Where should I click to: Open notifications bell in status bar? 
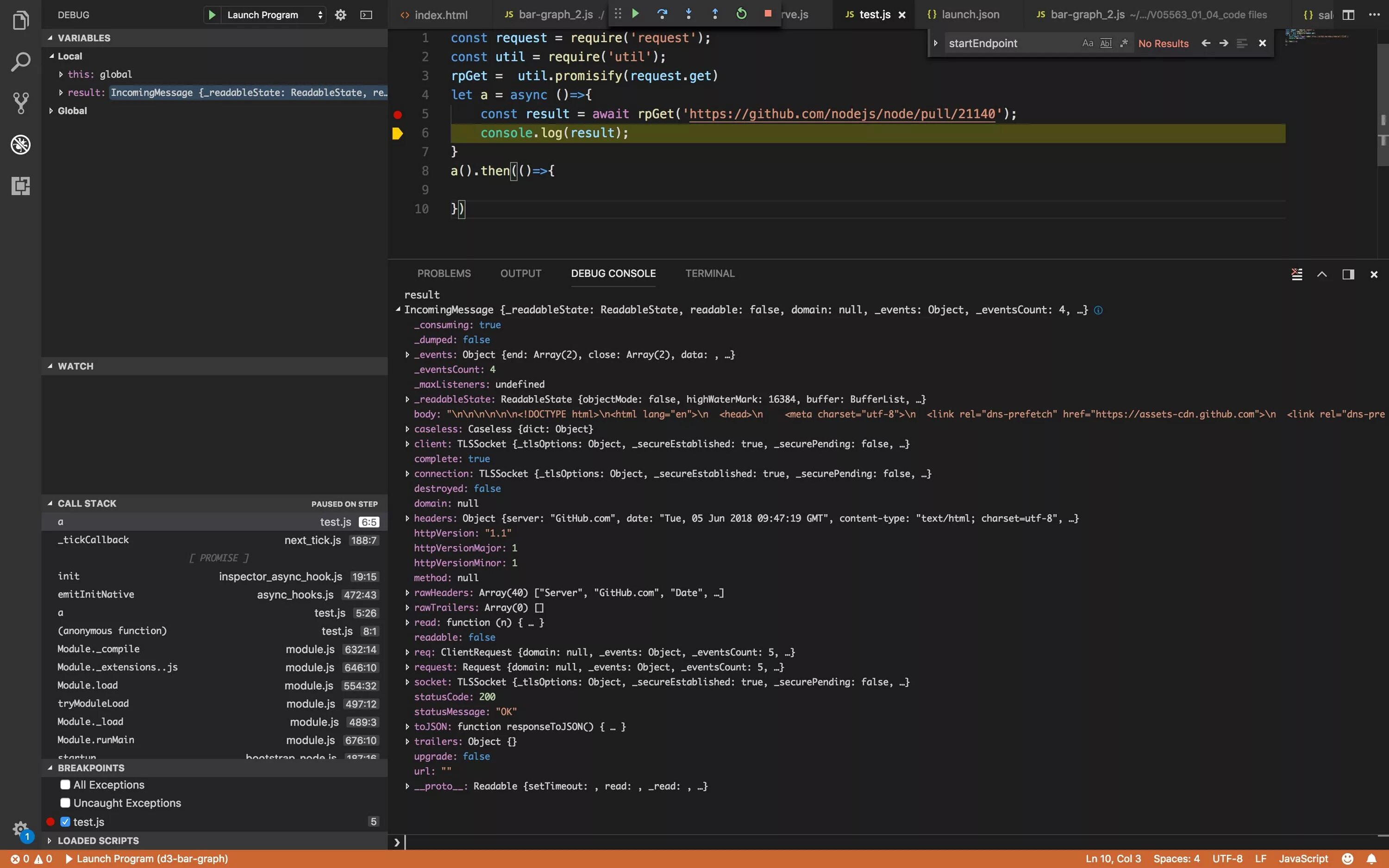(1372, 859)
